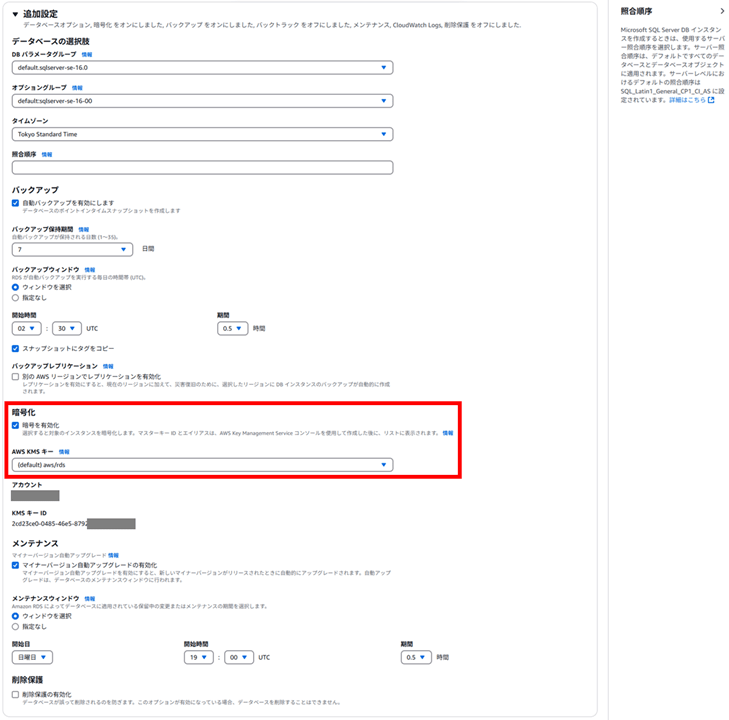Open backup start hour 02 dropdown
Image resolution: width=729 pixels, height=720 pixels.
[27, 329]
